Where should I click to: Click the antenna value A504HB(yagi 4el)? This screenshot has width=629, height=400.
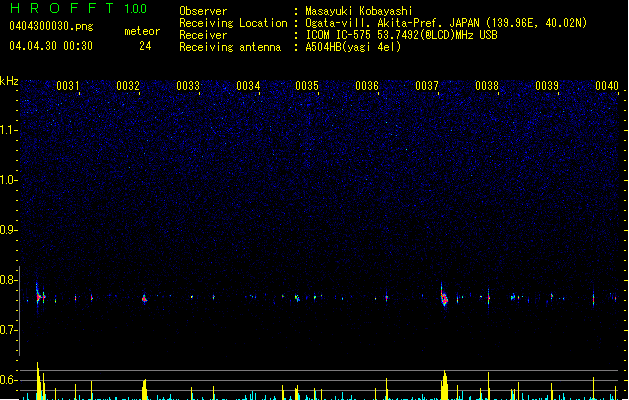[353, 47]
